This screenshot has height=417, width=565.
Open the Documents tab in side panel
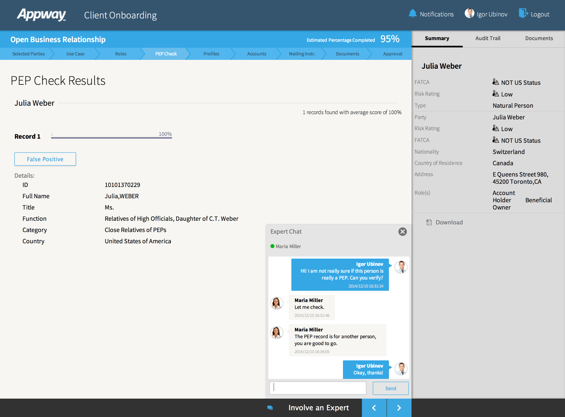(x=539, y=38)
